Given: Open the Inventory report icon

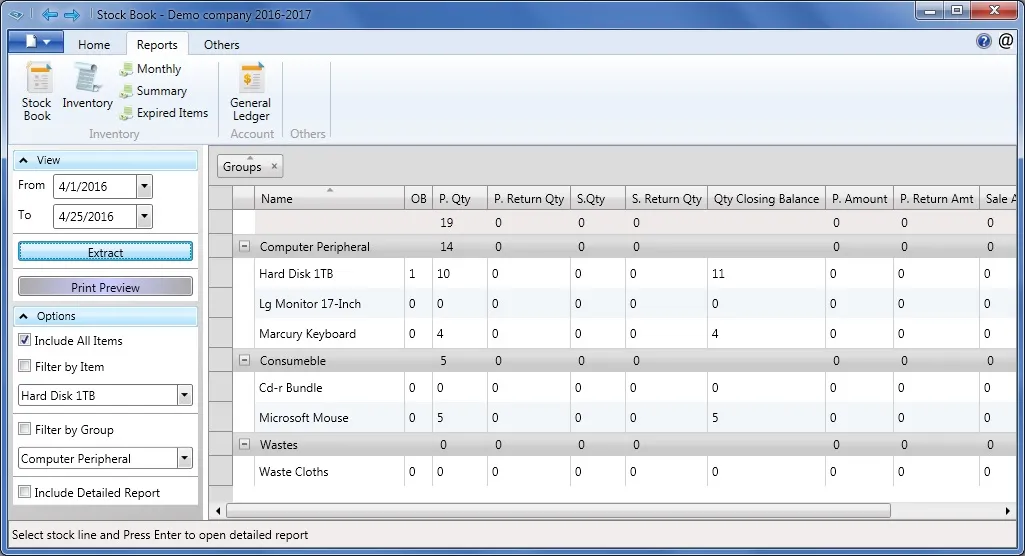Looking at the screenshot, I should pos(87,86).
